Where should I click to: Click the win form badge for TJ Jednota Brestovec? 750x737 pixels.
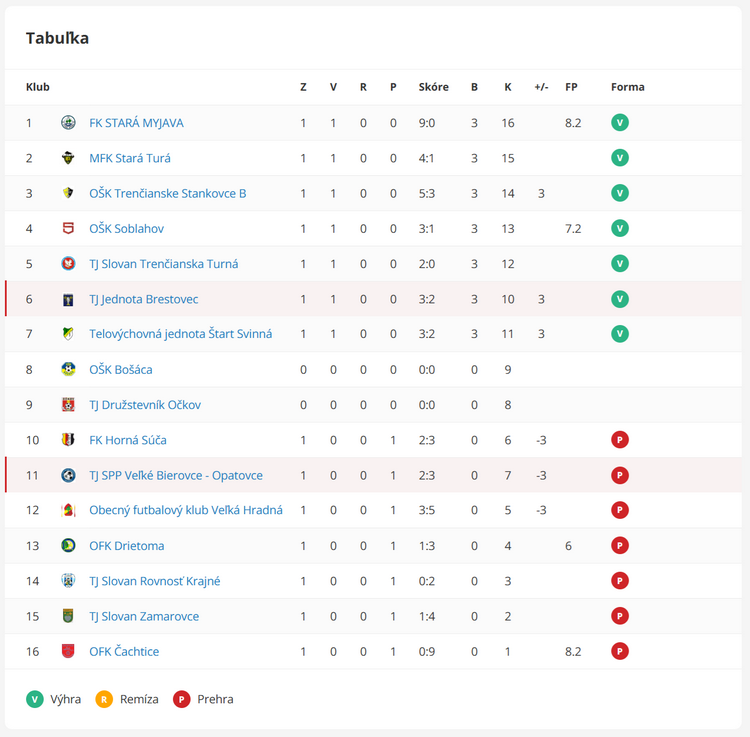(x=620, y=299)
